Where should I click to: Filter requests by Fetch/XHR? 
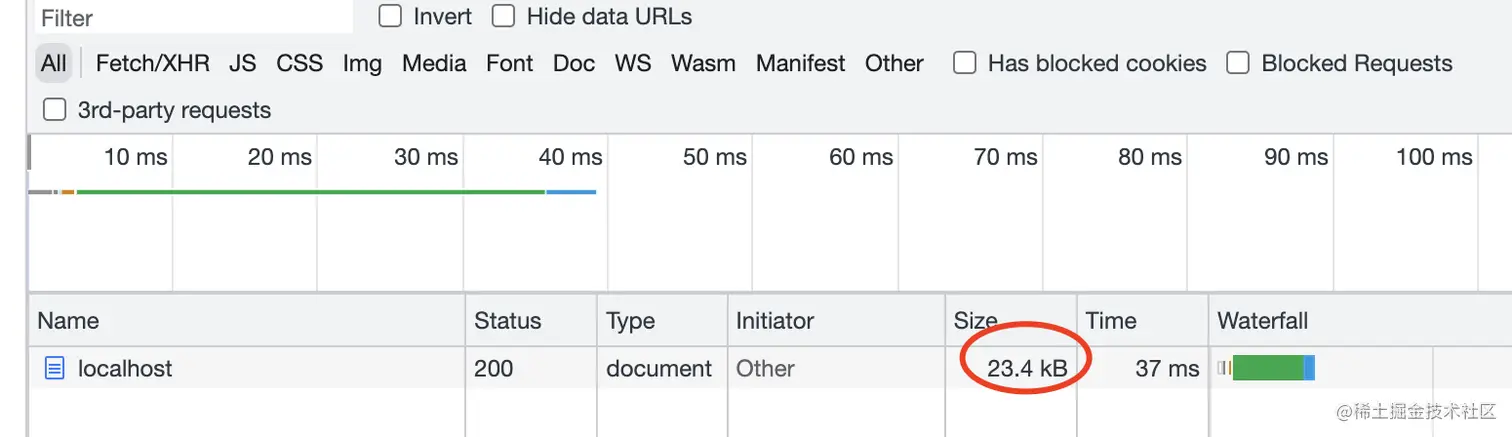coord(152,63)
